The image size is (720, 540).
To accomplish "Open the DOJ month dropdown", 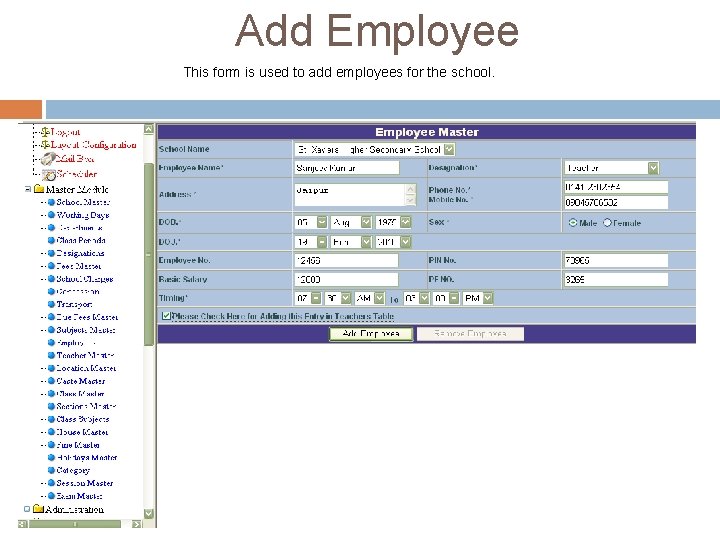I will click(x=366, y=242).
